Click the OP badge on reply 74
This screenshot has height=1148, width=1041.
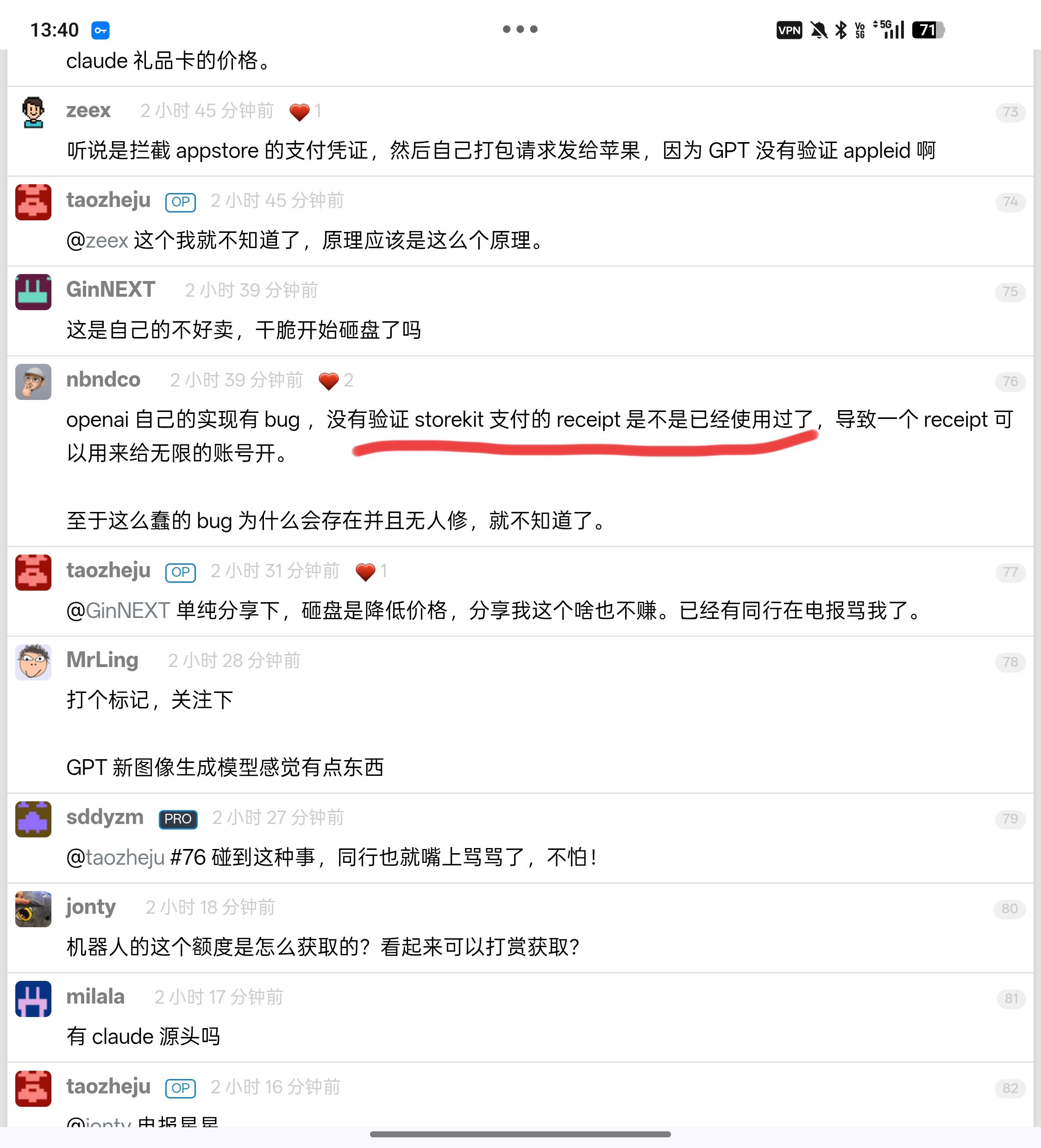pos(181,201)
